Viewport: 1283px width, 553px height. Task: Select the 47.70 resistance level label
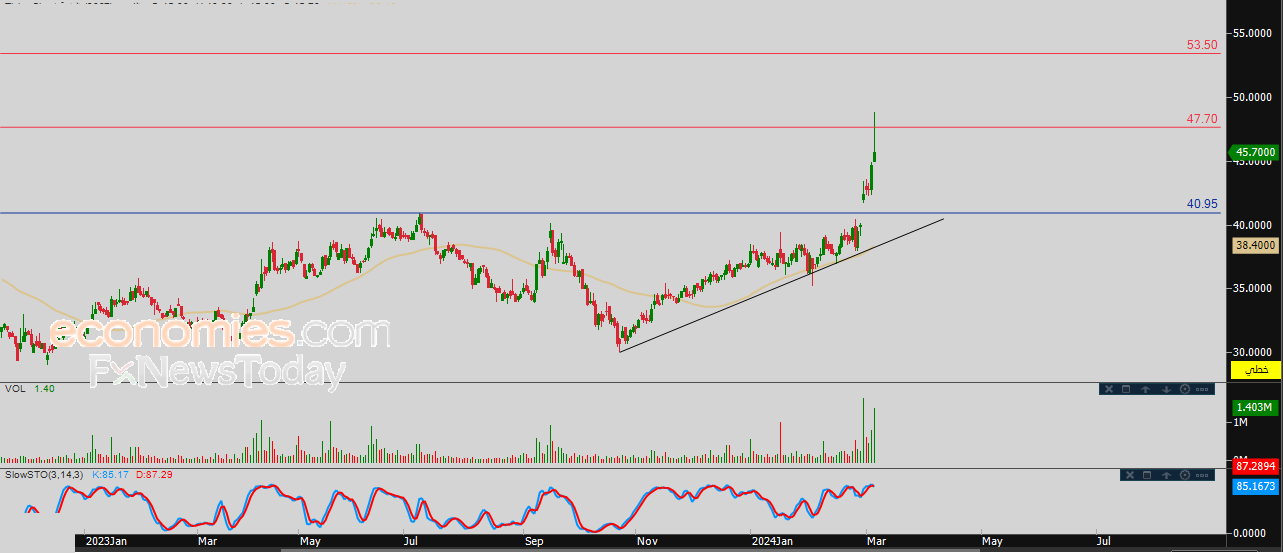tap(1202, 119)
